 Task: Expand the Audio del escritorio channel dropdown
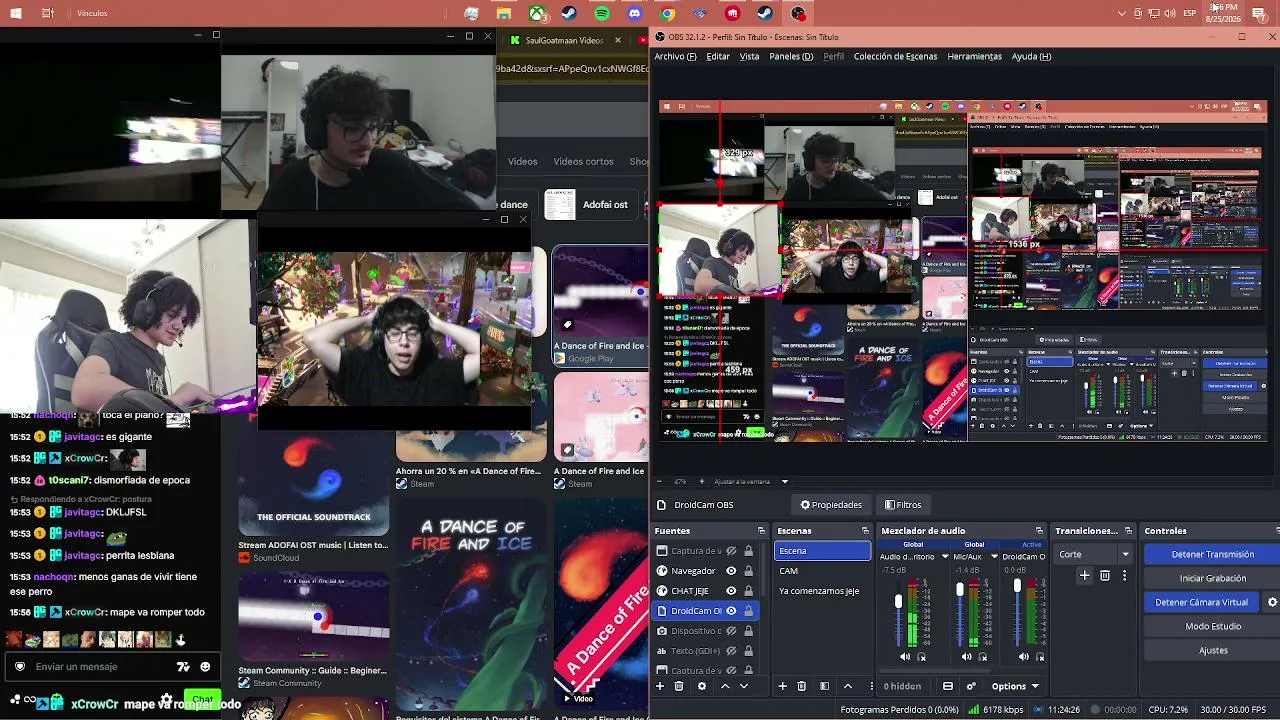pos(944,557)
